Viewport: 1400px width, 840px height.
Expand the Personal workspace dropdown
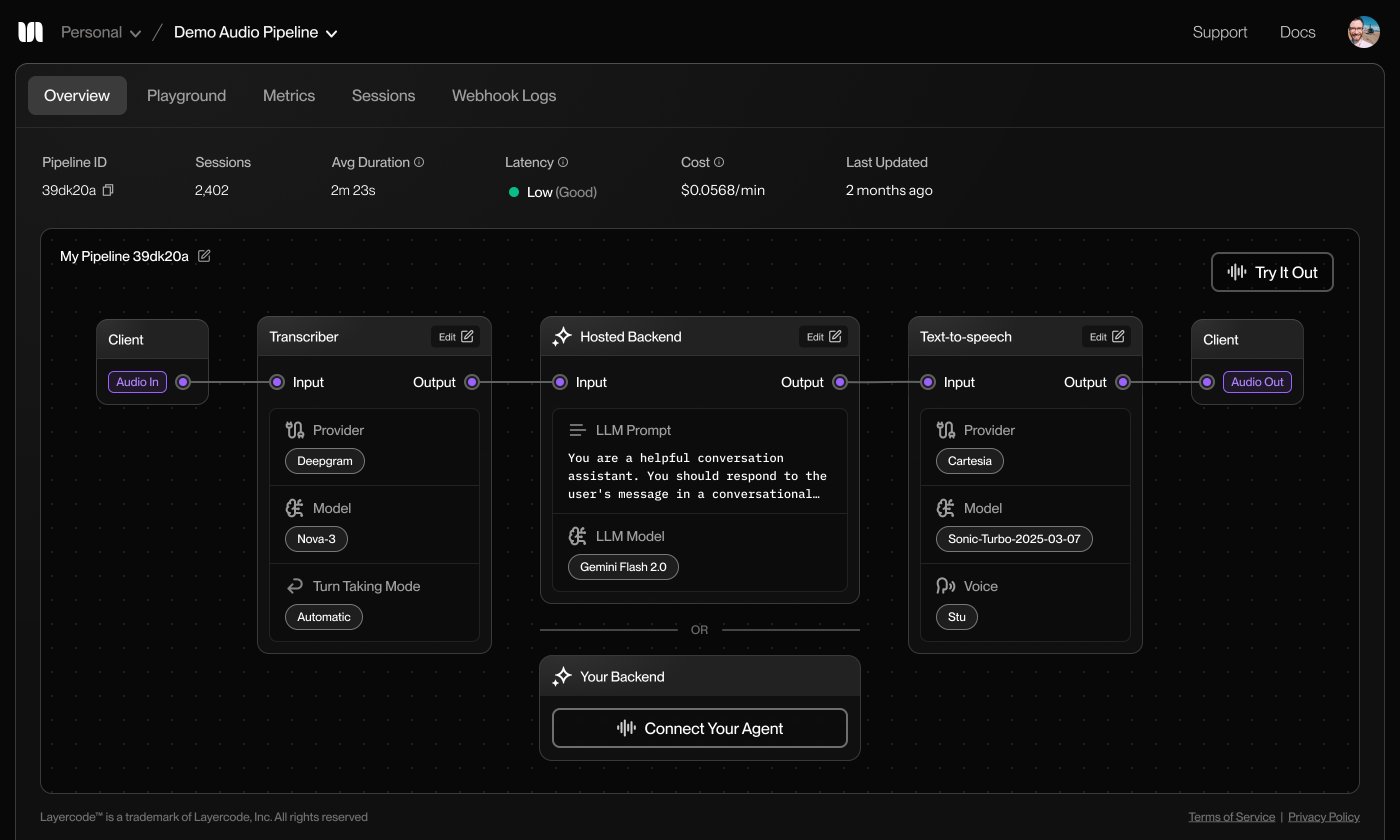(x=100, y=32)
